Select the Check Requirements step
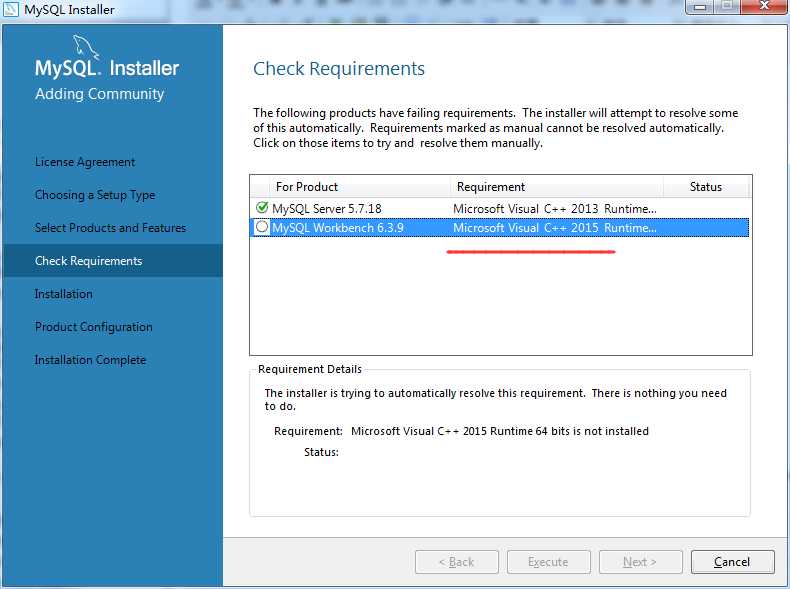 (112, 260)
